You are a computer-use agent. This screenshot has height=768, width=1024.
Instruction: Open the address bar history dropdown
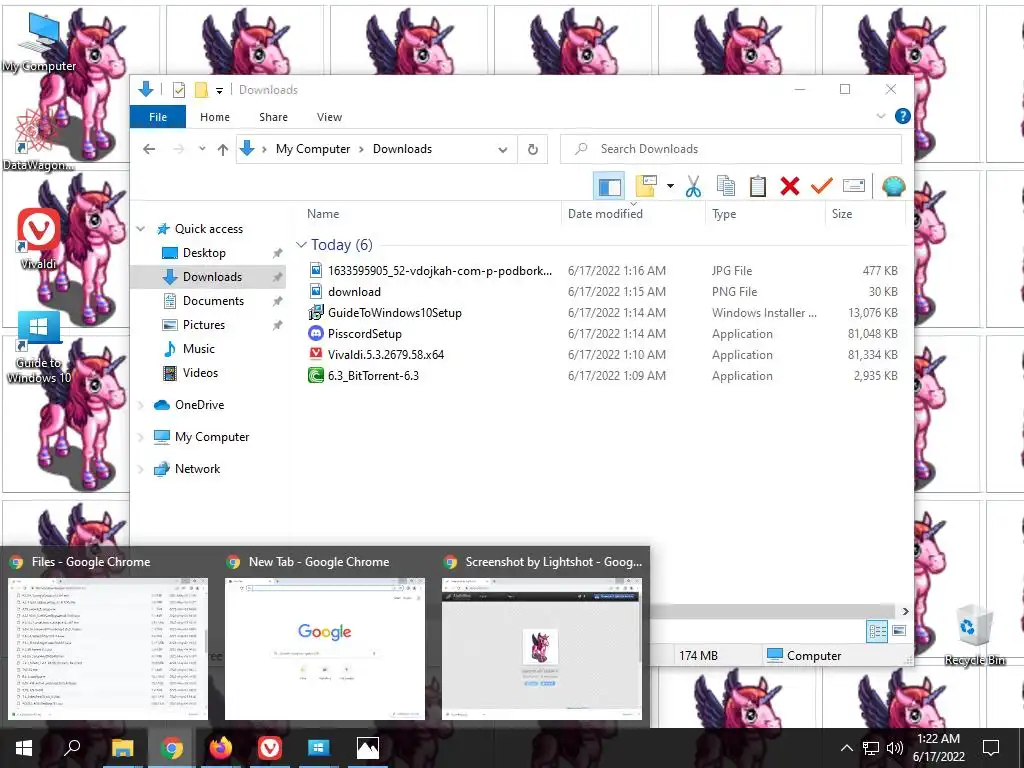click(503, 150)
